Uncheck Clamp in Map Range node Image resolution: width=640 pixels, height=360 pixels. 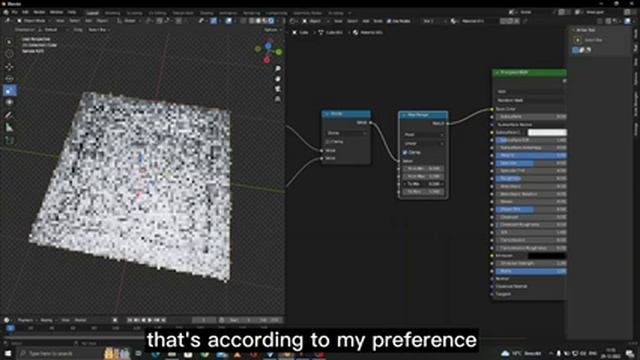click(x=405, y=152)
